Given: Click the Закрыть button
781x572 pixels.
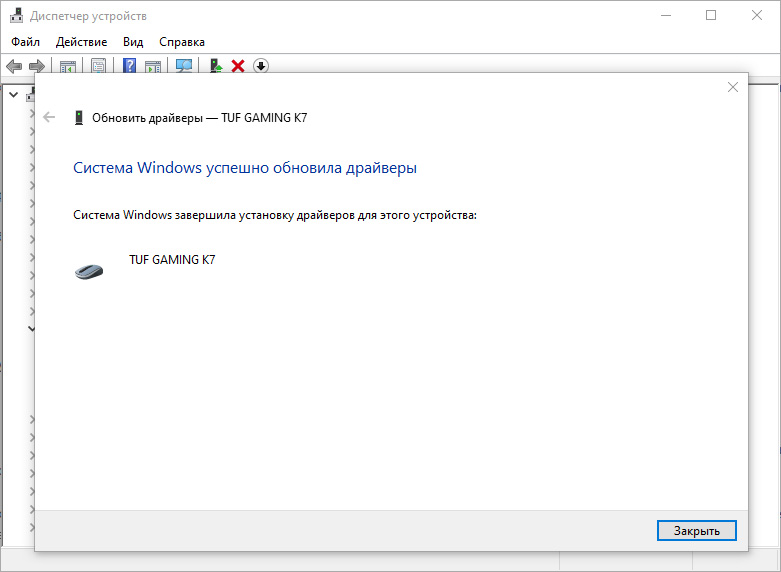Looking at the screenshot, I should coord(696,531).
